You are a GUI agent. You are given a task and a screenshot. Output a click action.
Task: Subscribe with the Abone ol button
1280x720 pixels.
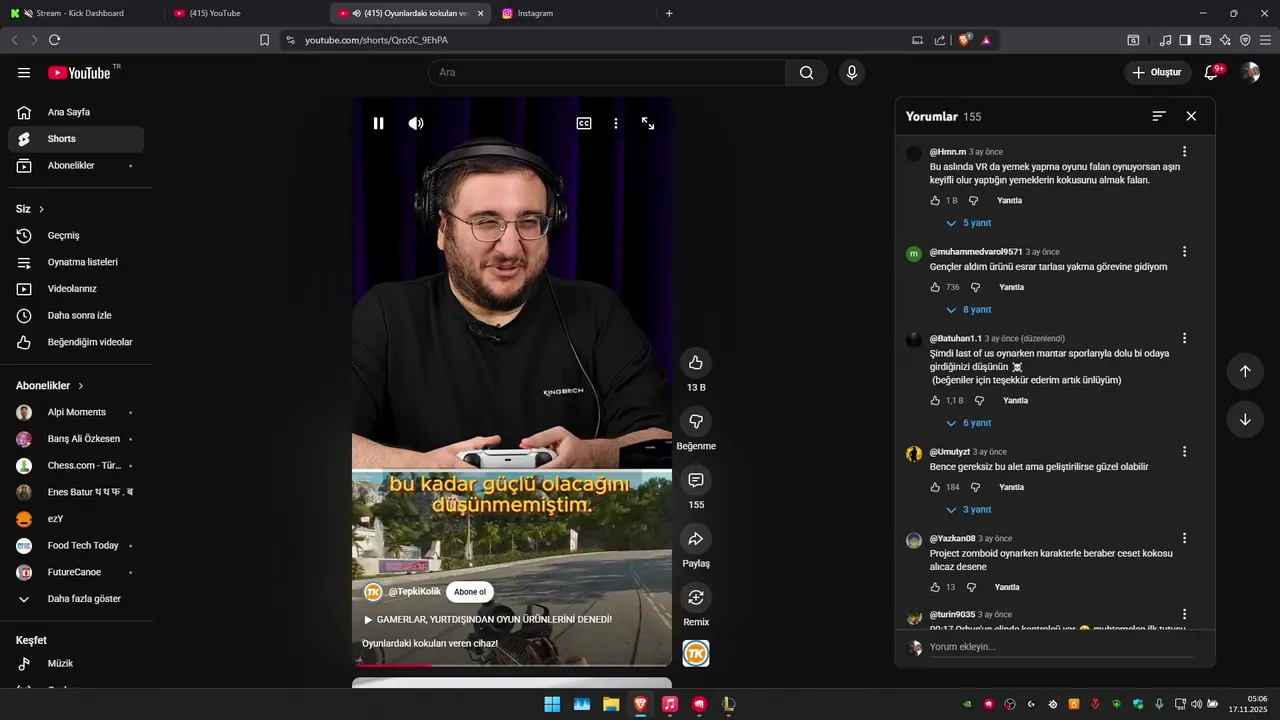(470, 592)
